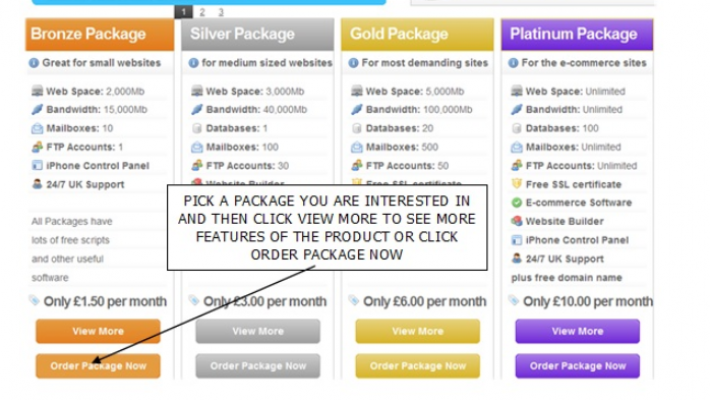Click the Gold Package Mailboxes icon
Screen dimensions: 710x400
point(357,147)
